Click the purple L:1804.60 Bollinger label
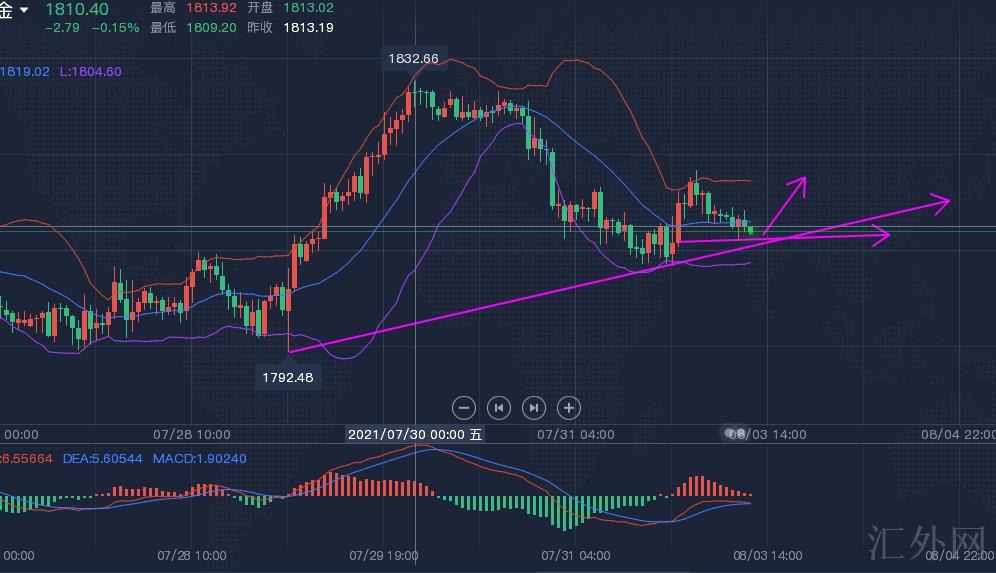 (90, 72)
